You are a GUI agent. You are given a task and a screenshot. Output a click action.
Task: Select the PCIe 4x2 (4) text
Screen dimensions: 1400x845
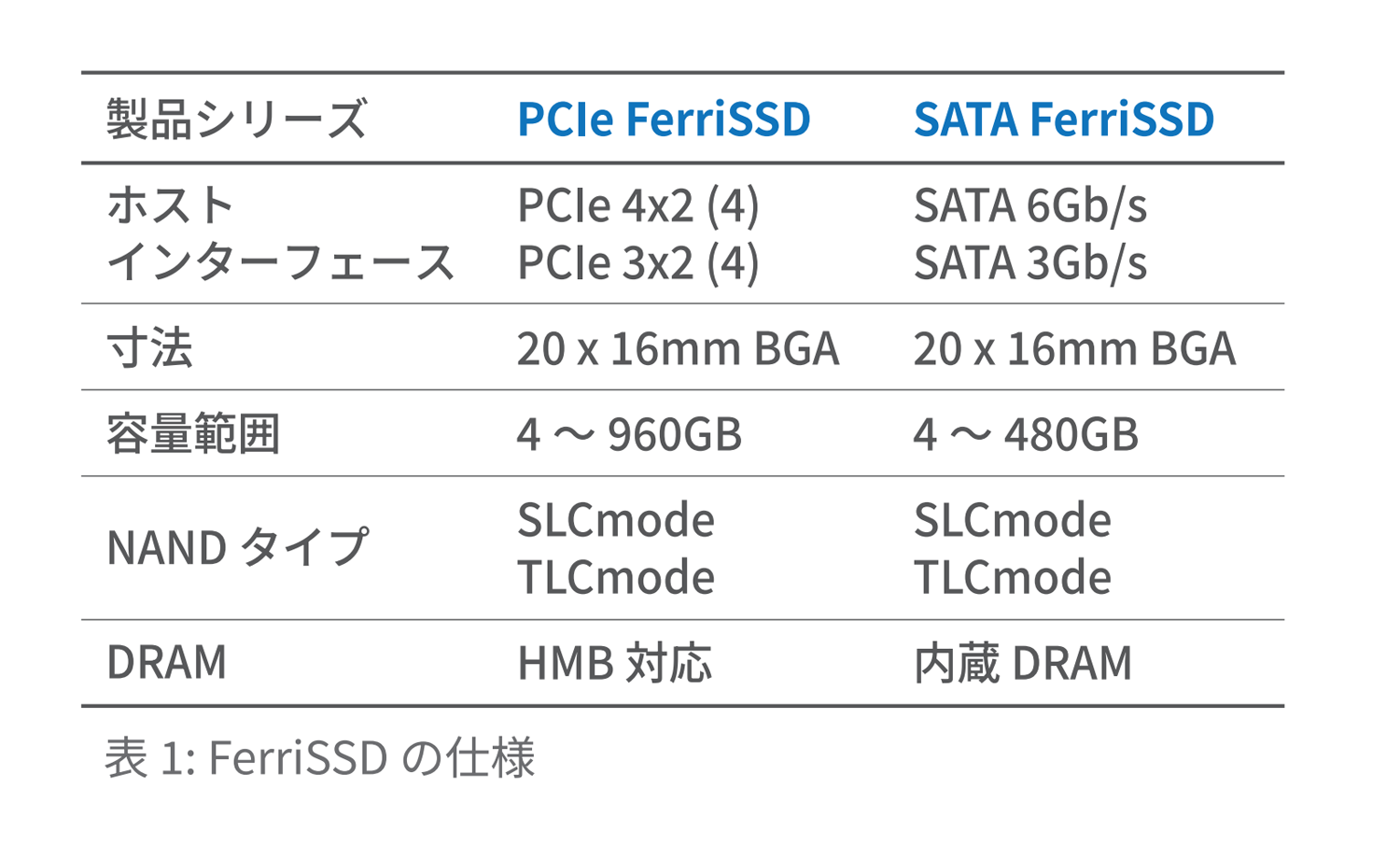click(x=637, y=205)
